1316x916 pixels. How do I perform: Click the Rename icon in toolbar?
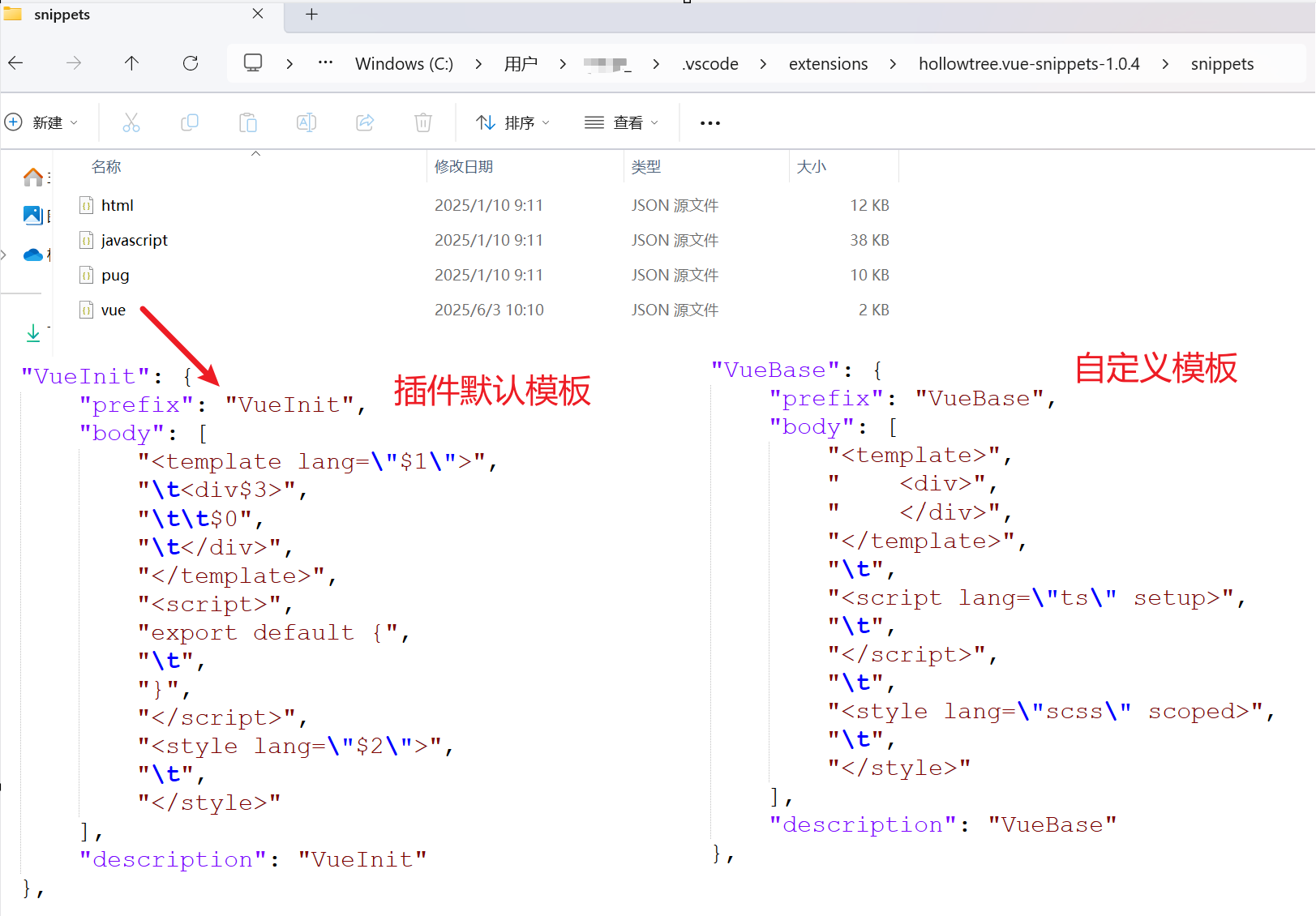[x=306, y=122]
